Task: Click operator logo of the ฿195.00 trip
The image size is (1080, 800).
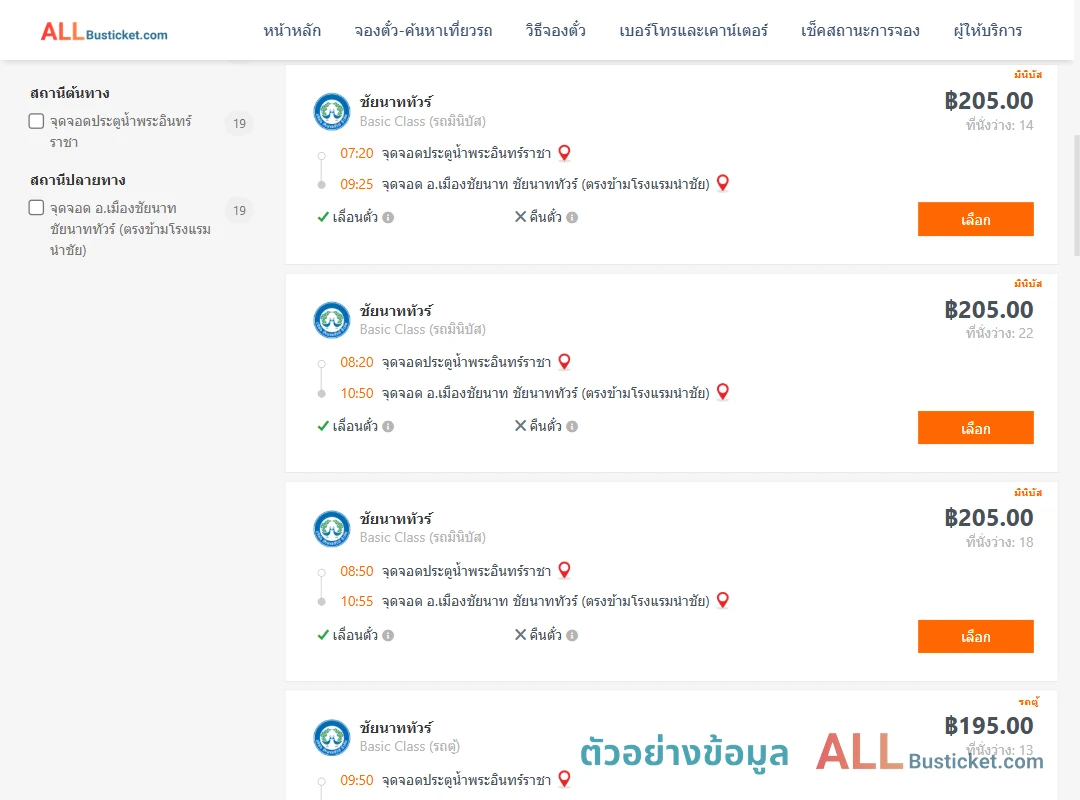Action: tap(331, 737)
